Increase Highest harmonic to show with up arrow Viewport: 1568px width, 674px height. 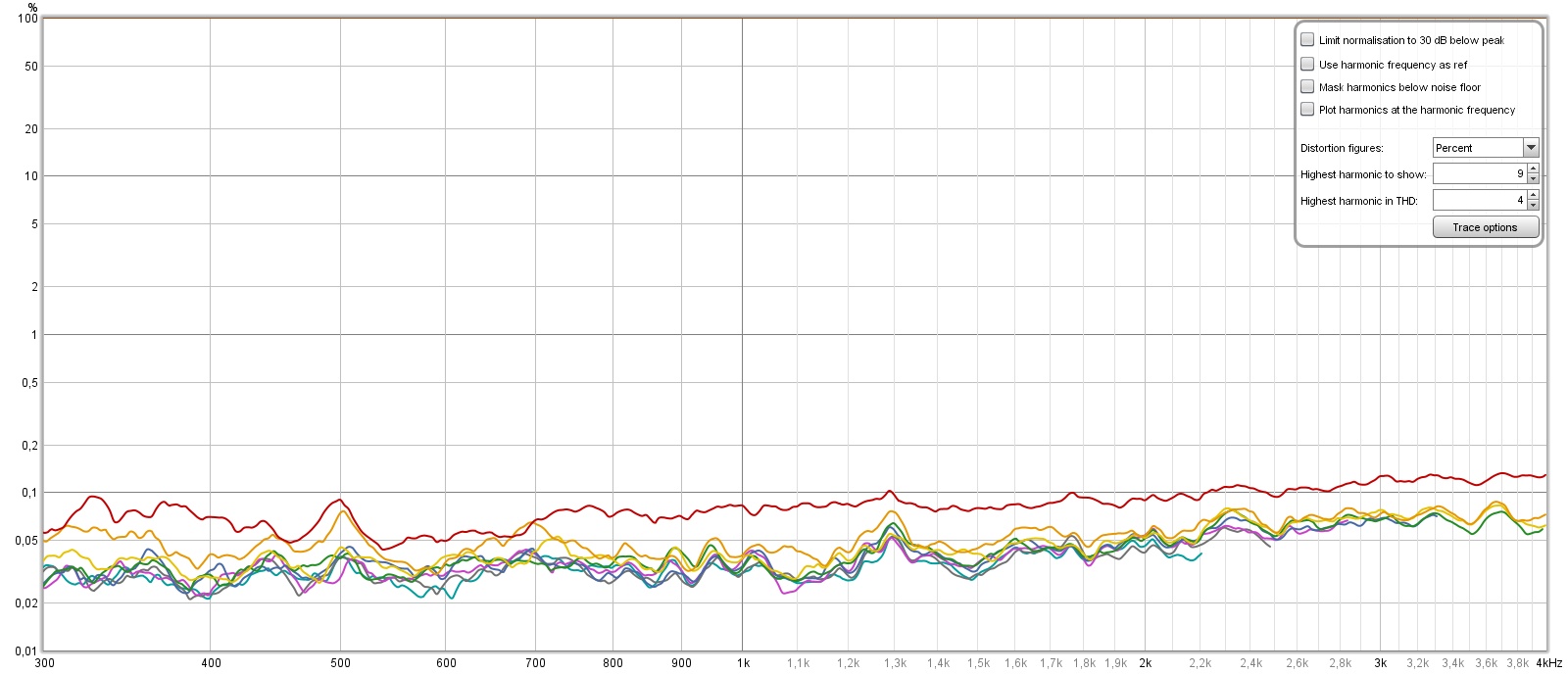(1533, 169)
